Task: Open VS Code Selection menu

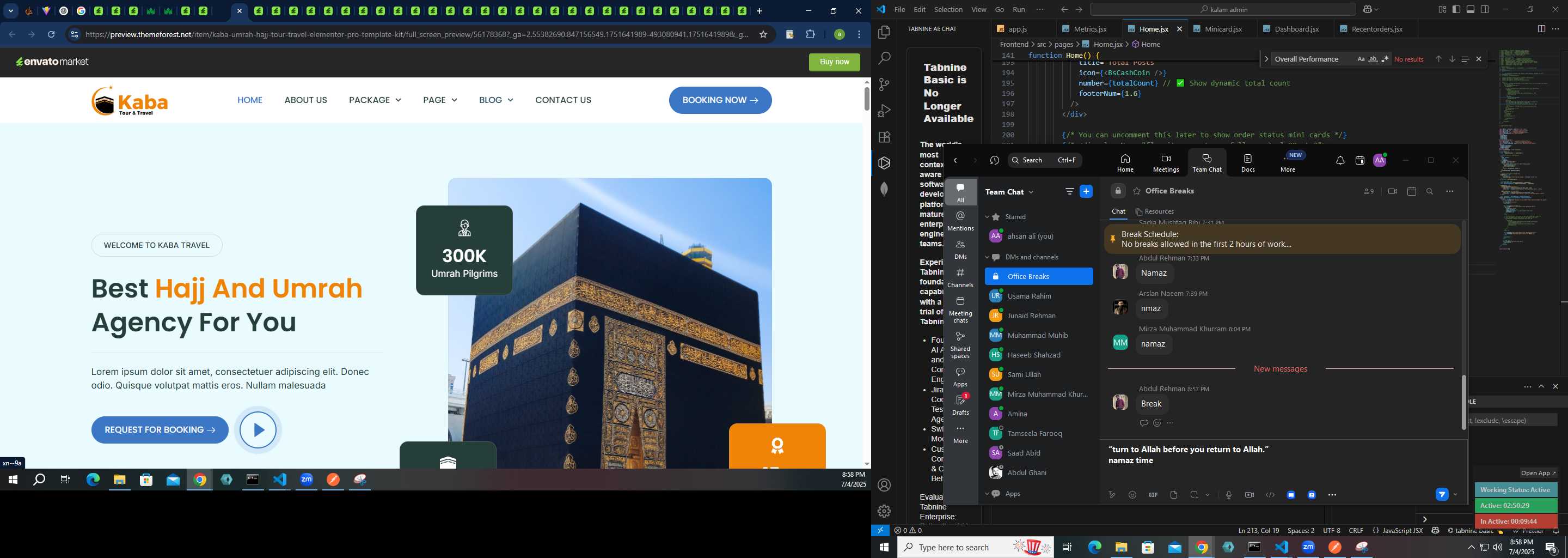Action: 948,10
